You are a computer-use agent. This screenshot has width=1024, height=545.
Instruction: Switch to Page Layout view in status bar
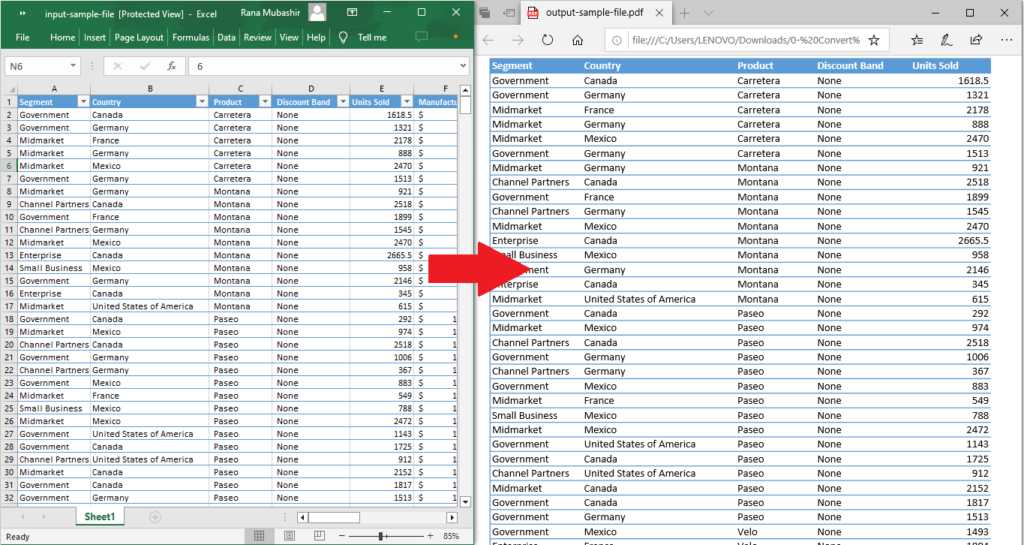point(287,536)
